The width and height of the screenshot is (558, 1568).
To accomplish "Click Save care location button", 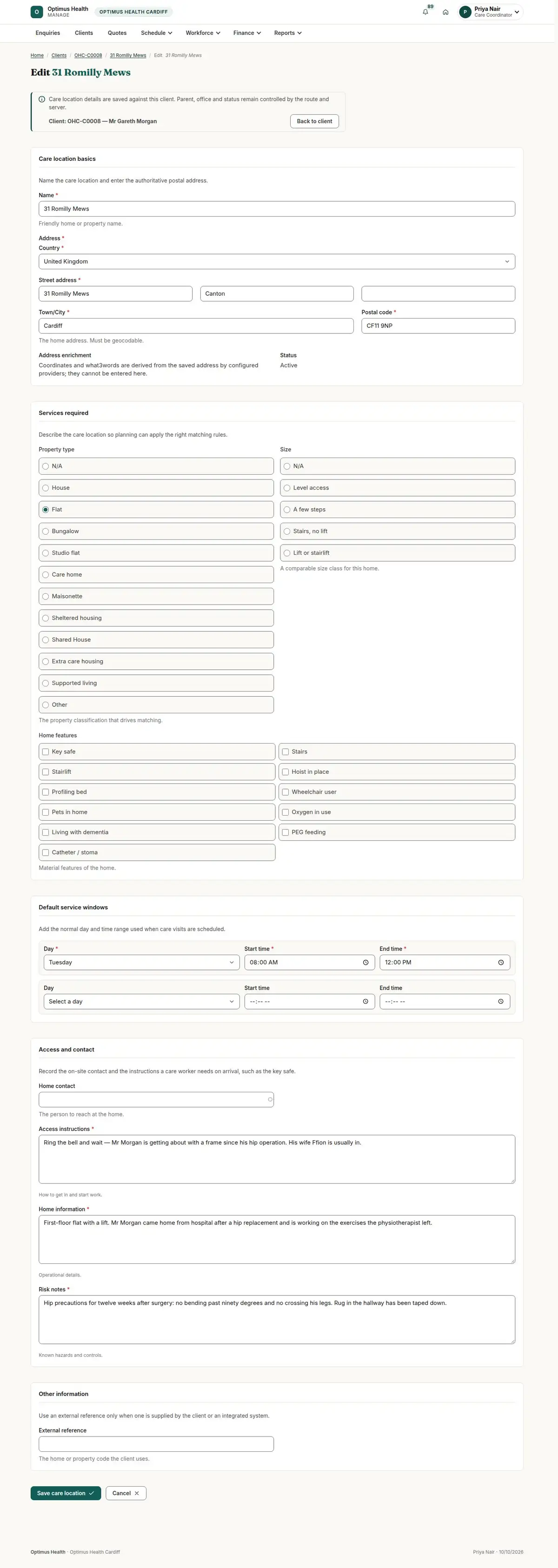I will point(66,1493).
